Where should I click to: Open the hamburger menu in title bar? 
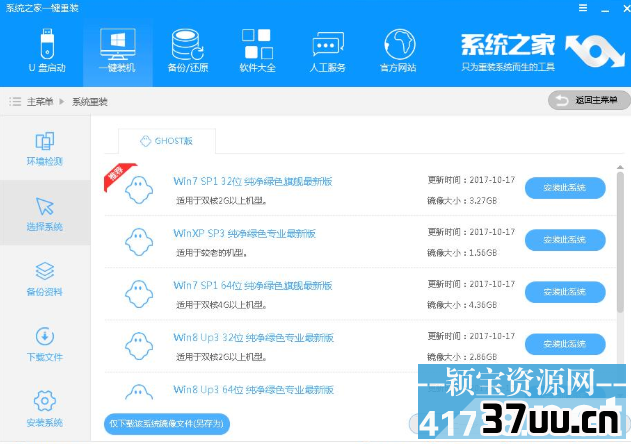click(583, 8)
